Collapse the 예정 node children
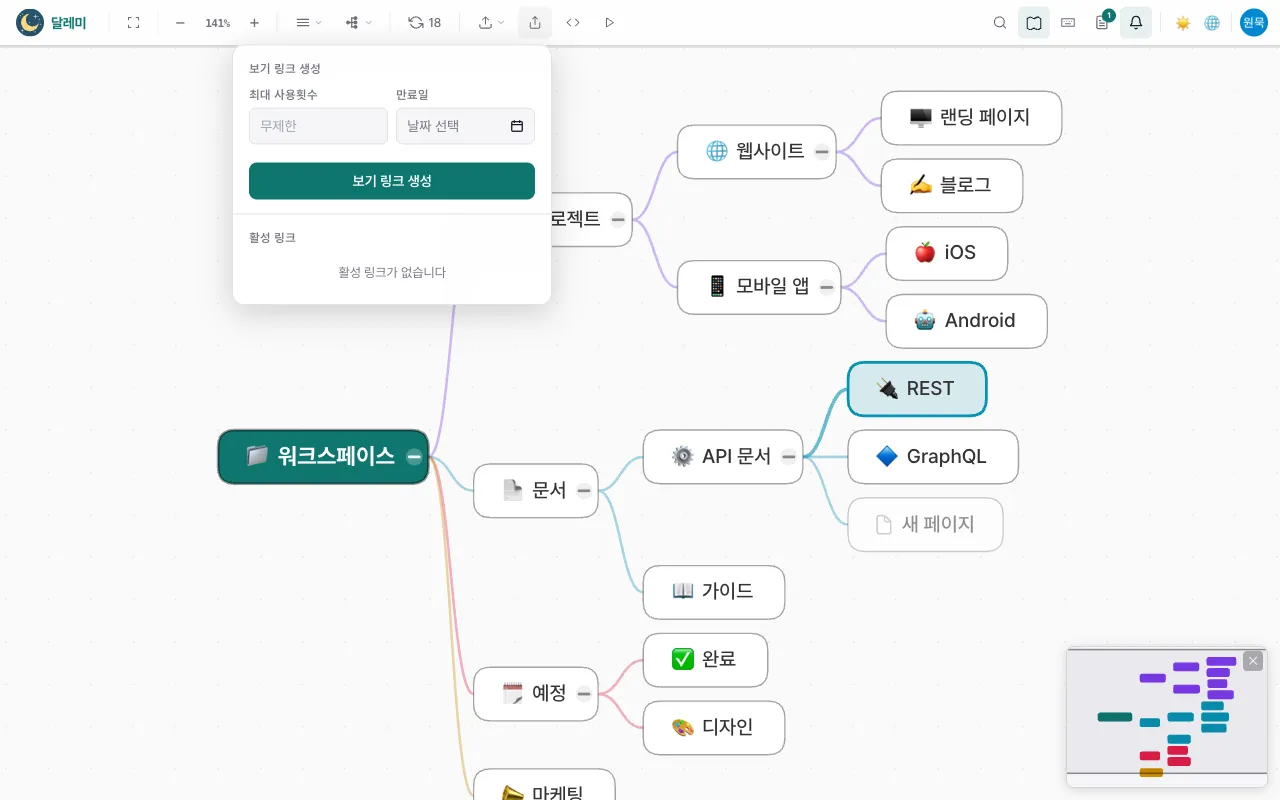 584,694
